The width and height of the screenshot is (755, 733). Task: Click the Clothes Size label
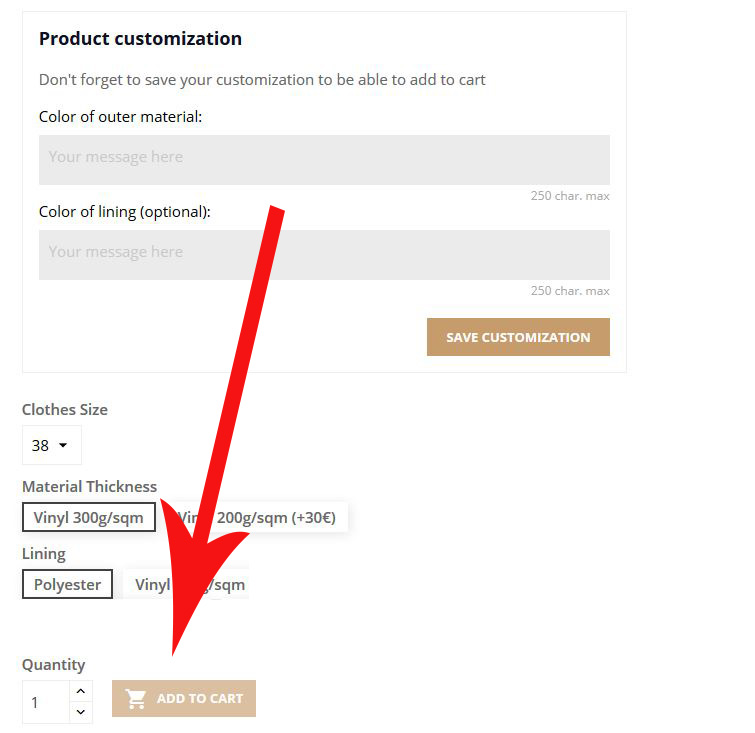tap(65, 409)
